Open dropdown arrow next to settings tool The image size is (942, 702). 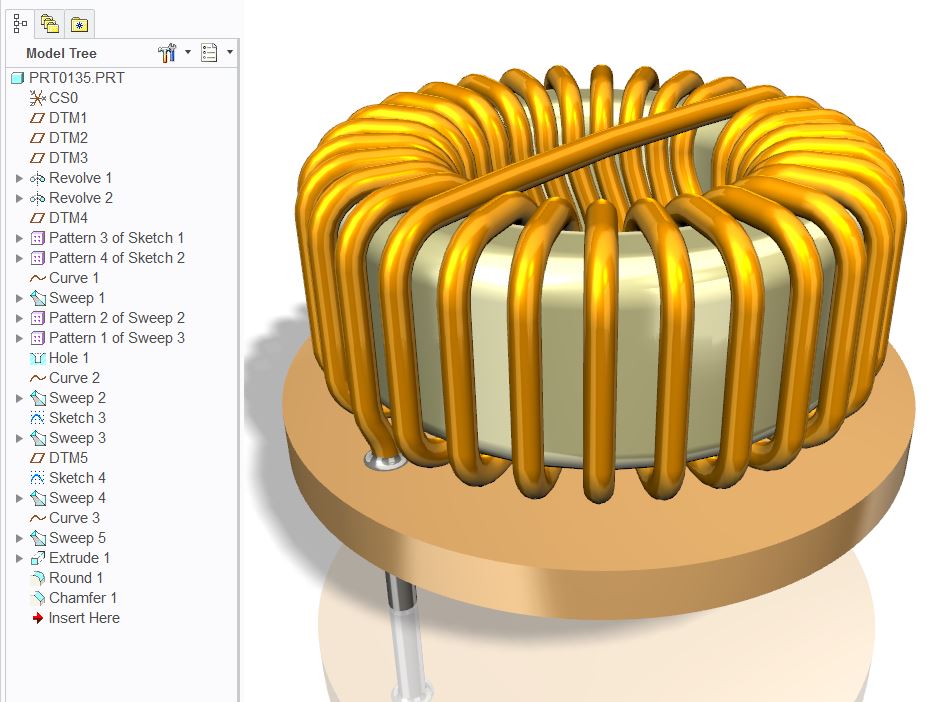point(188,52)
